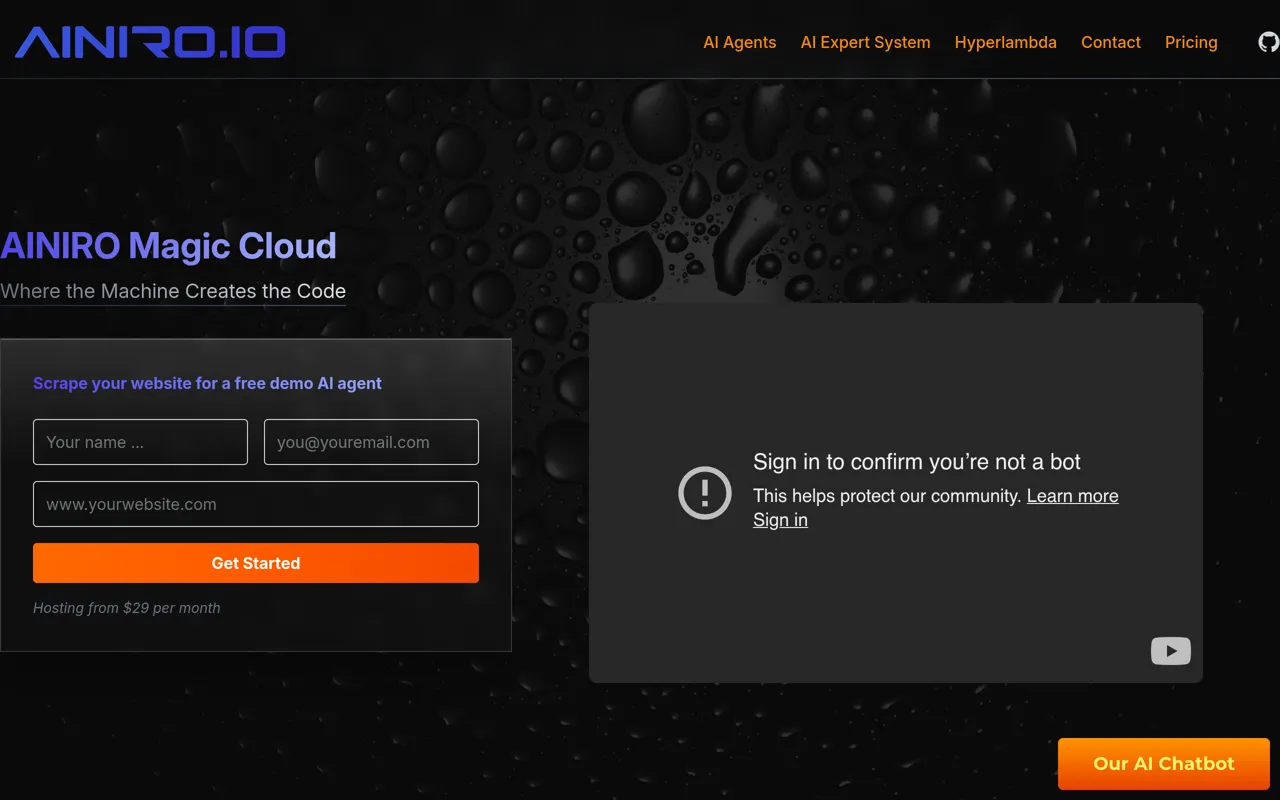Focus the www.yourwebsite.com website field
Image resolution: width=1280 pixels, height=800 pixels.
tap(256, 504)
